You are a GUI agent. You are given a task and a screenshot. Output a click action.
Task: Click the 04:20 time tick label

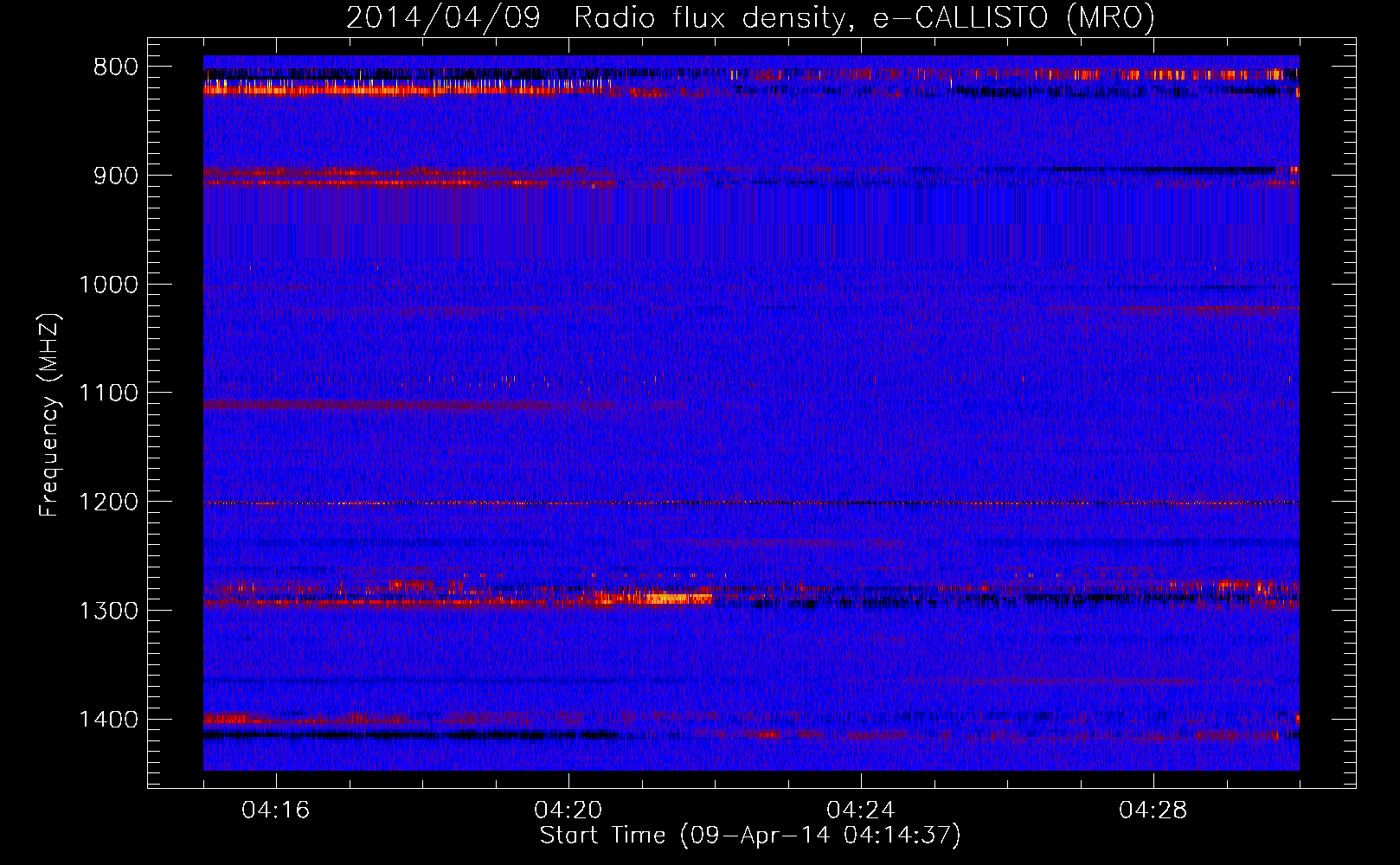click(x=568, y=811)
